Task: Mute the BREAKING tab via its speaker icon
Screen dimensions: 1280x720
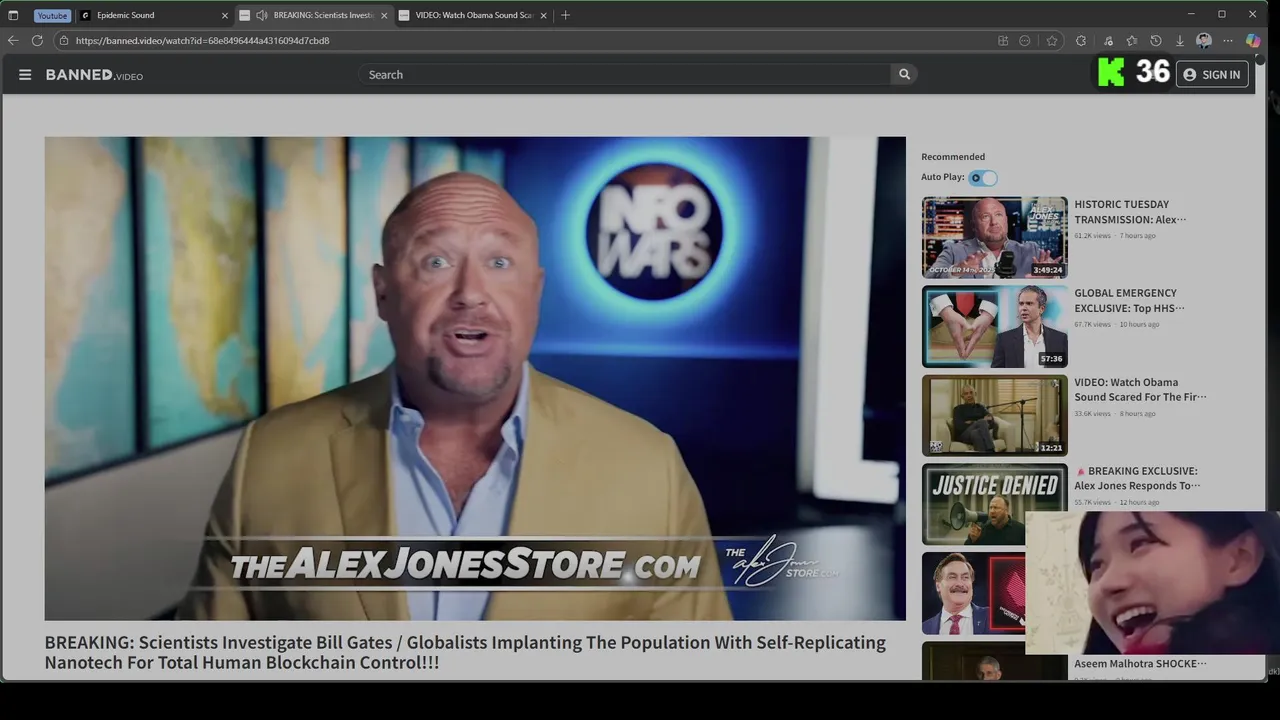Action: [x=261, y=15]
